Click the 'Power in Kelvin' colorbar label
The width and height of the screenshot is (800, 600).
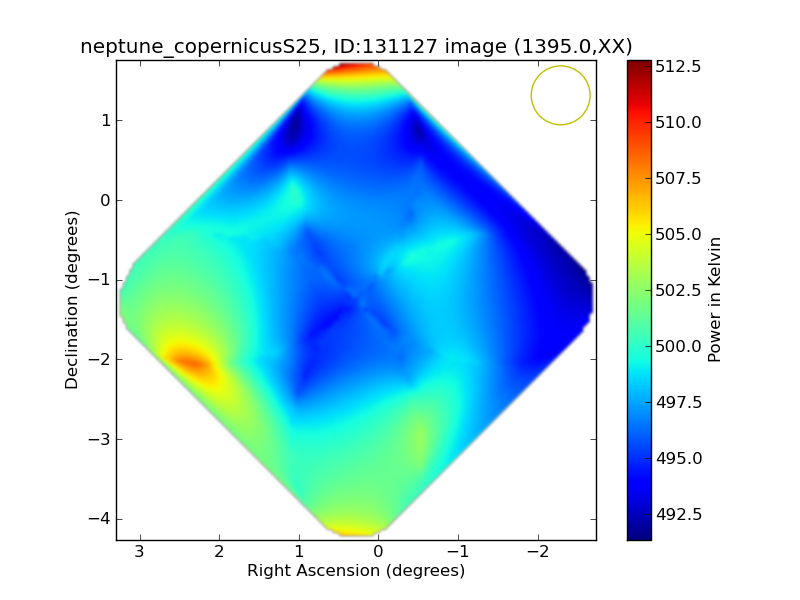click(714, 300)
